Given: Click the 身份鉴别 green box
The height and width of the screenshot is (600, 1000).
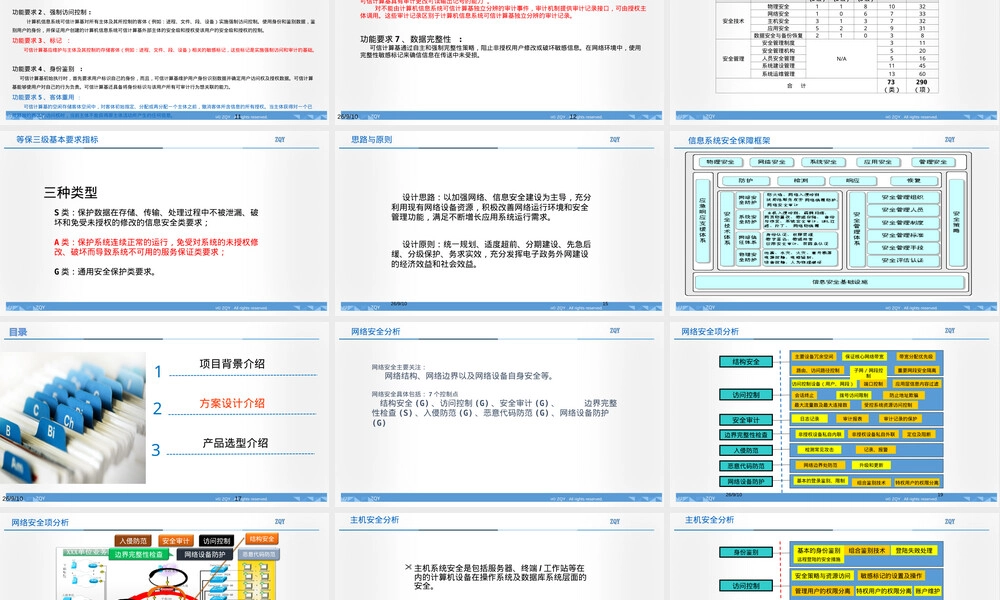Looking at the screenshot, I should coord(746,552).
